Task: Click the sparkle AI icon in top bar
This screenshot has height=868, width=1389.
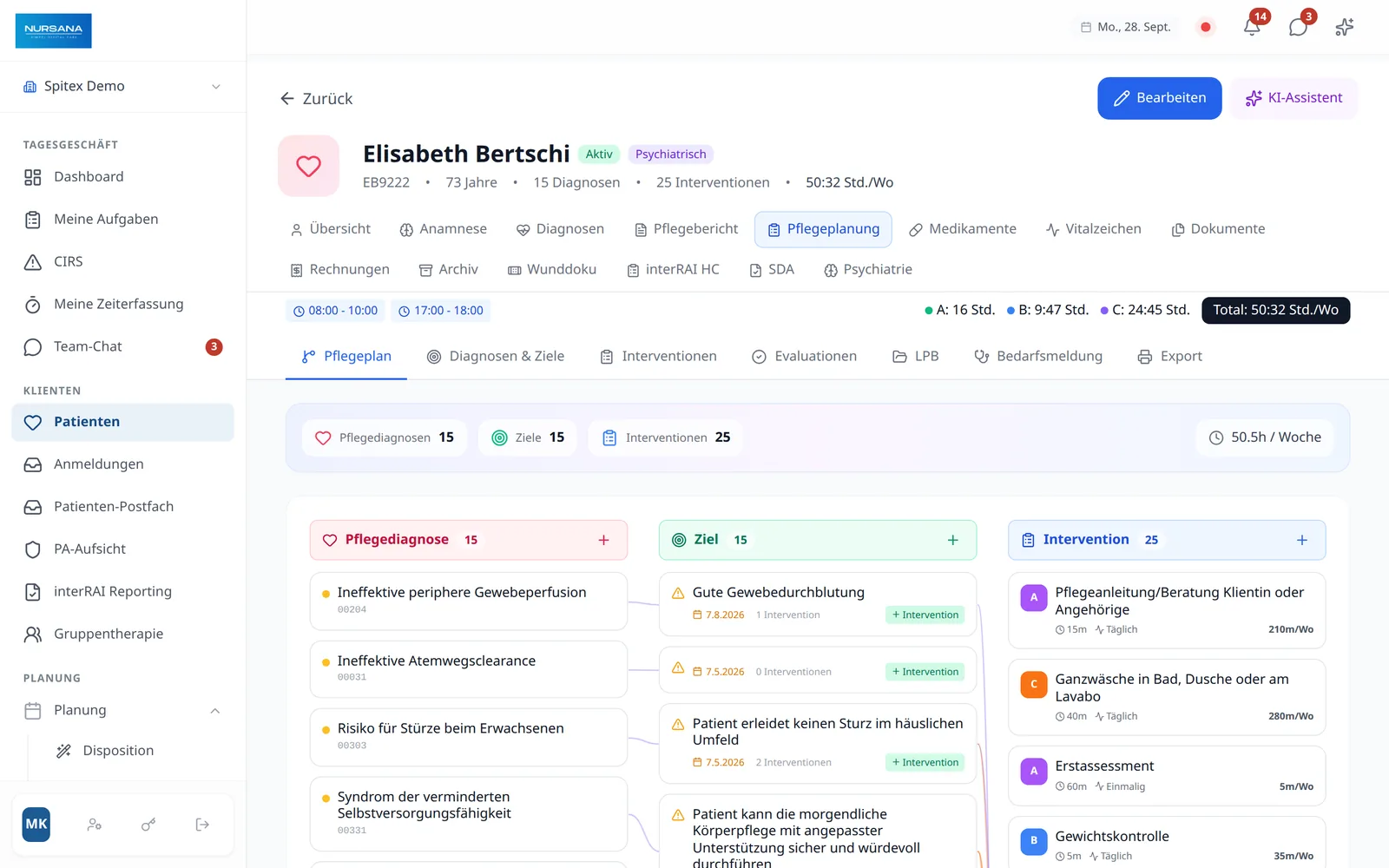Action: click(x=1344, y=27)
